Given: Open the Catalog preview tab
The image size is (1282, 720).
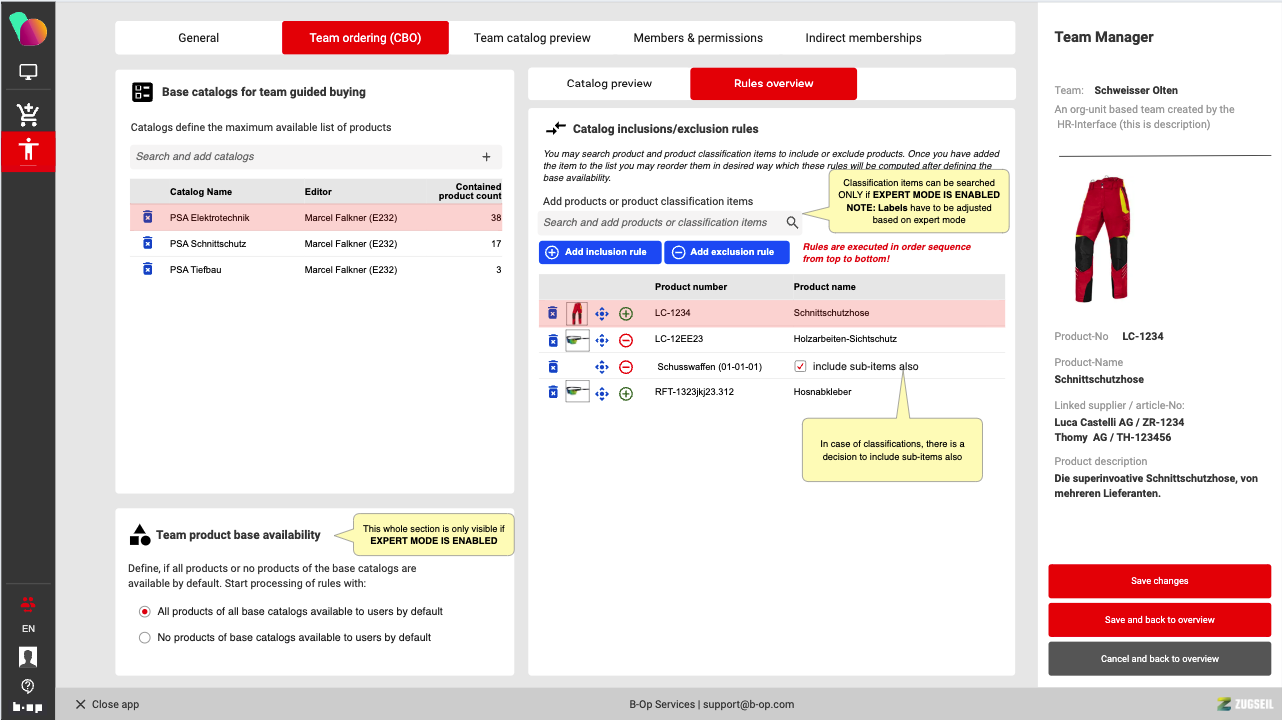Looking at the screenshot, I should (x=609, y=84).
